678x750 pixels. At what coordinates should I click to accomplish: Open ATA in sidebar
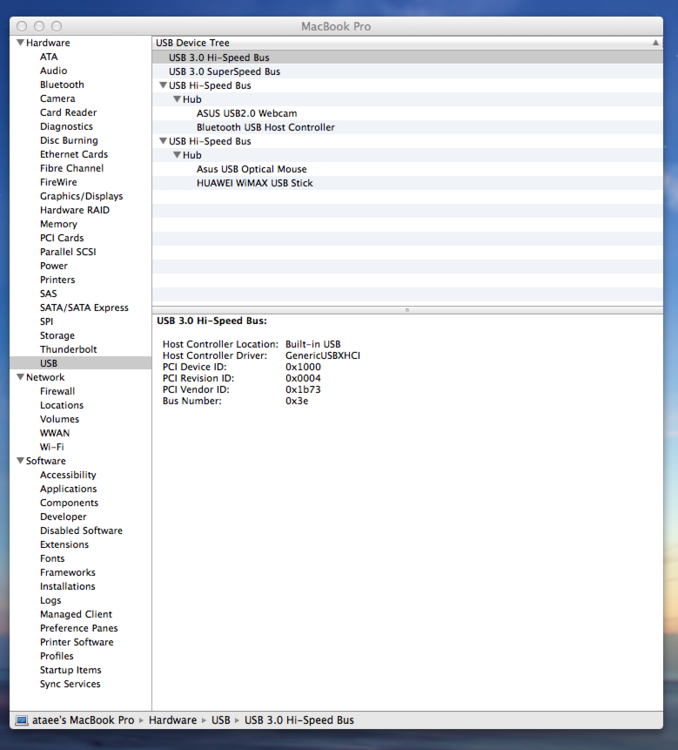point(49,56)
